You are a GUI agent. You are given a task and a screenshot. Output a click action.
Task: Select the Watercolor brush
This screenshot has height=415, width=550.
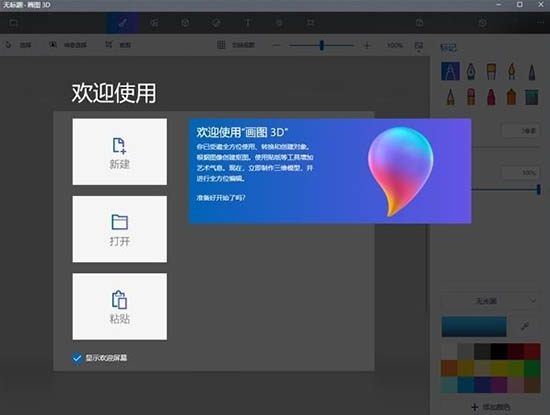511,71
